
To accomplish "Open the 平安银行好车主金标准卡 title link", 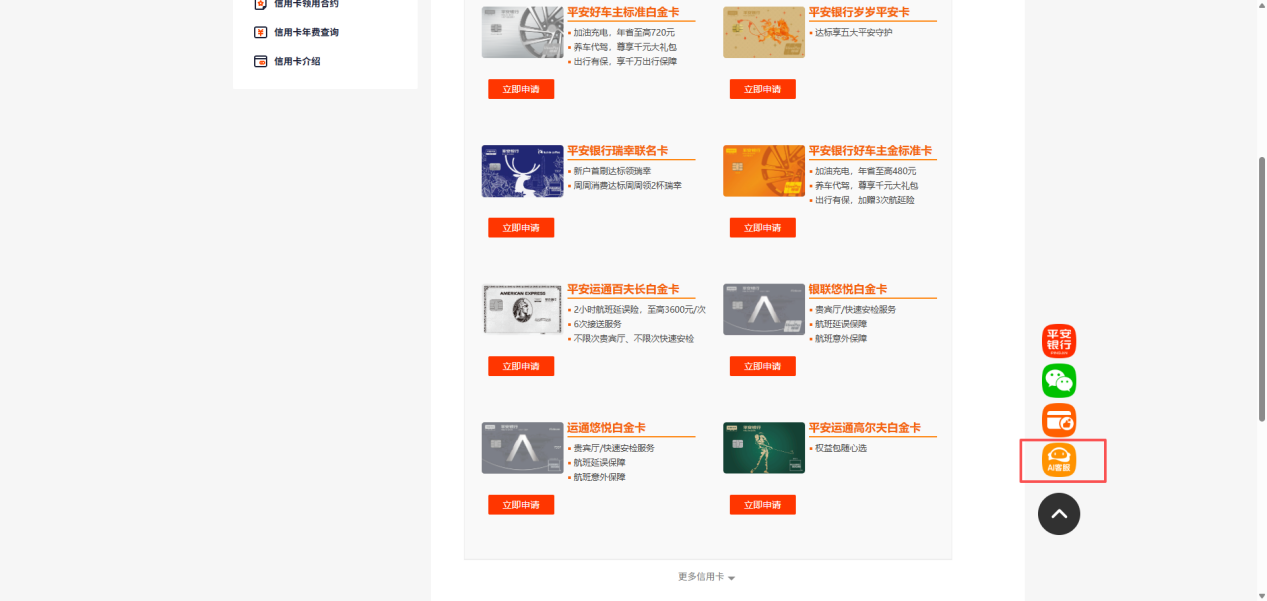I will pyautogui.click(x=870, y=151).
